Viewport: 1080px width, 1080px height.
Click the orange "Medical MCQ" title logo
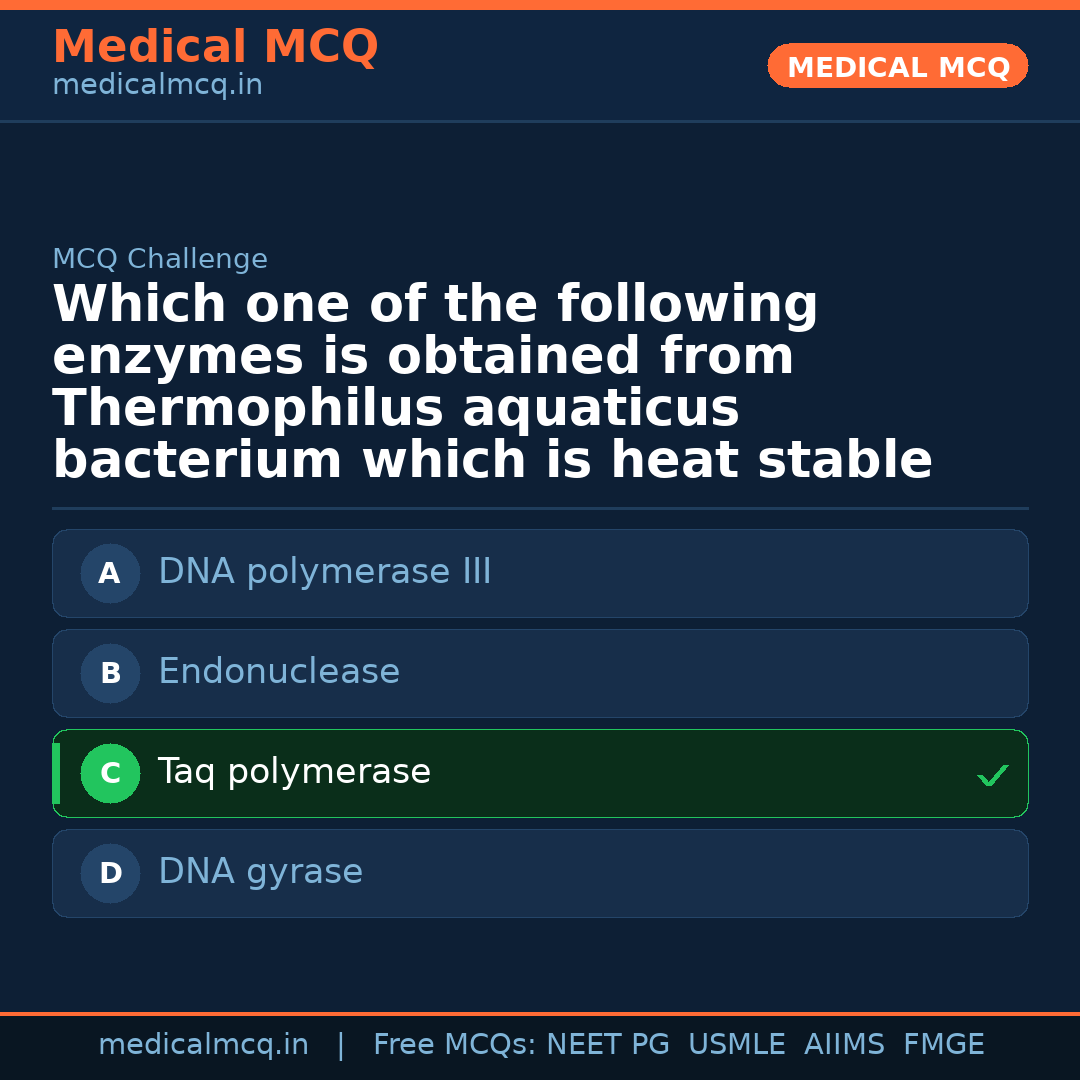point(215,47)
